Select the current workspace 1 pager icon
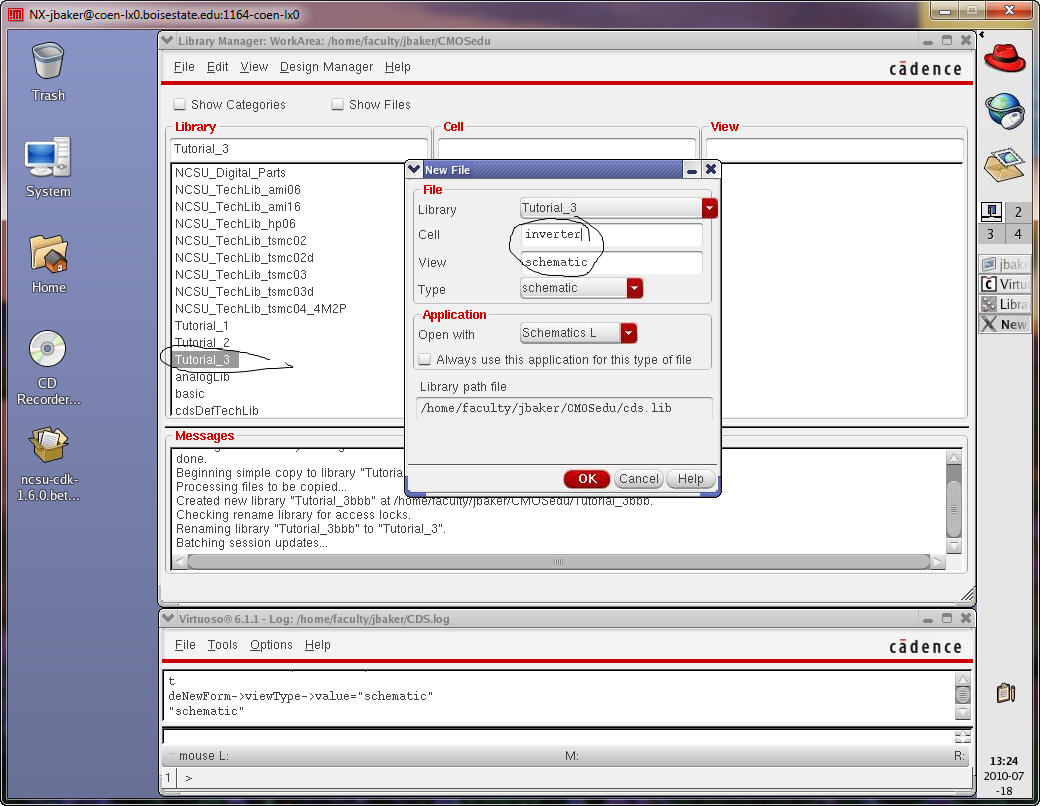The width and height of the screenshot is (1040, 806). (x=991, y=212)
